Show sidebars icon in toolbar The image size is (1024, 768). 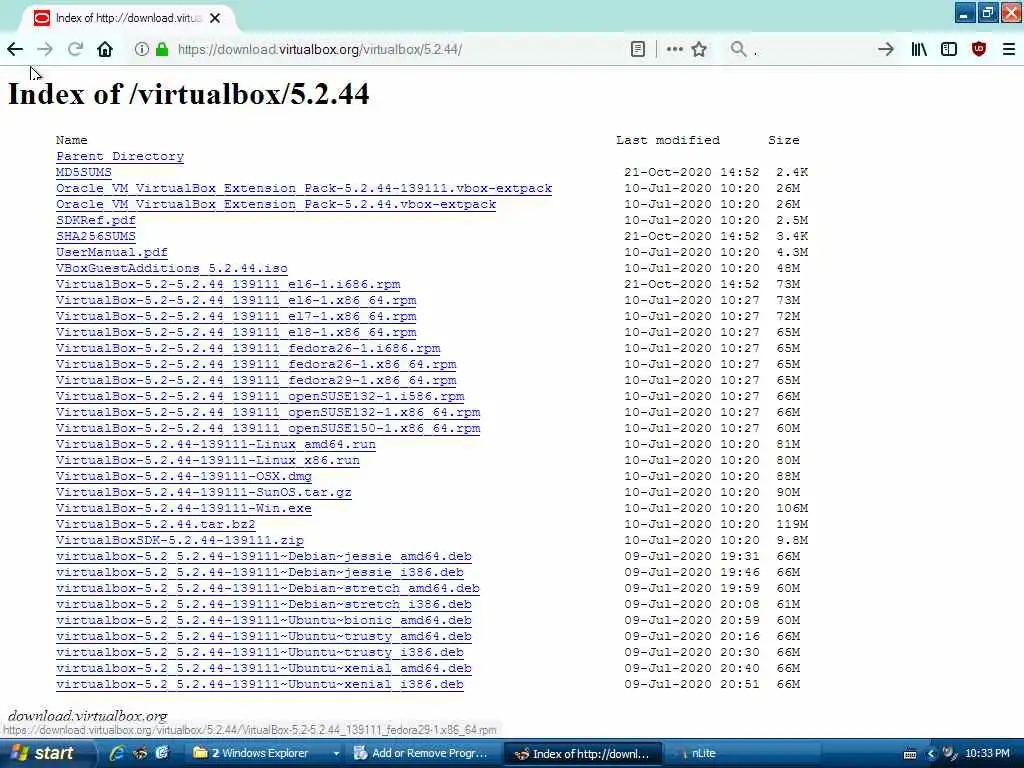[x=949, y=49]
